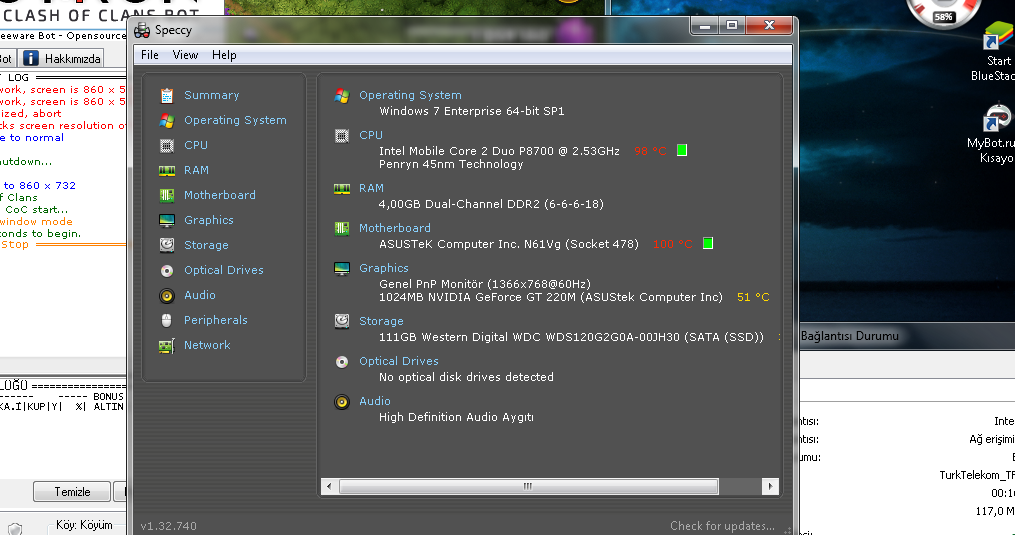Click the v1.32.740 version text
1015x535 pixels.
(168, 526)
